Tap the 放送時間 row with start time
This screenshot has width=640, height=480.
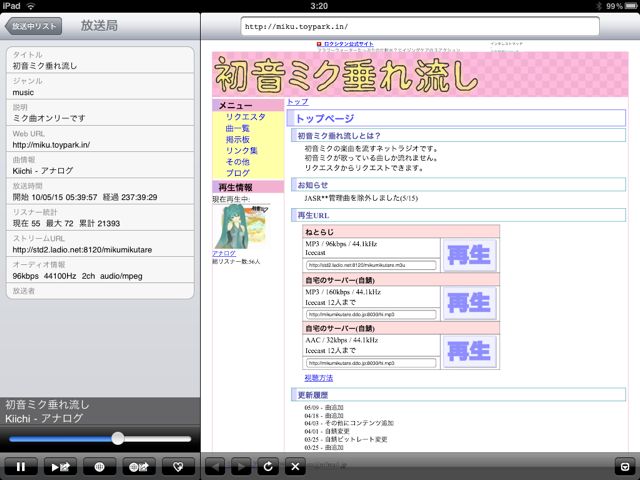click(x=100, y=191)
